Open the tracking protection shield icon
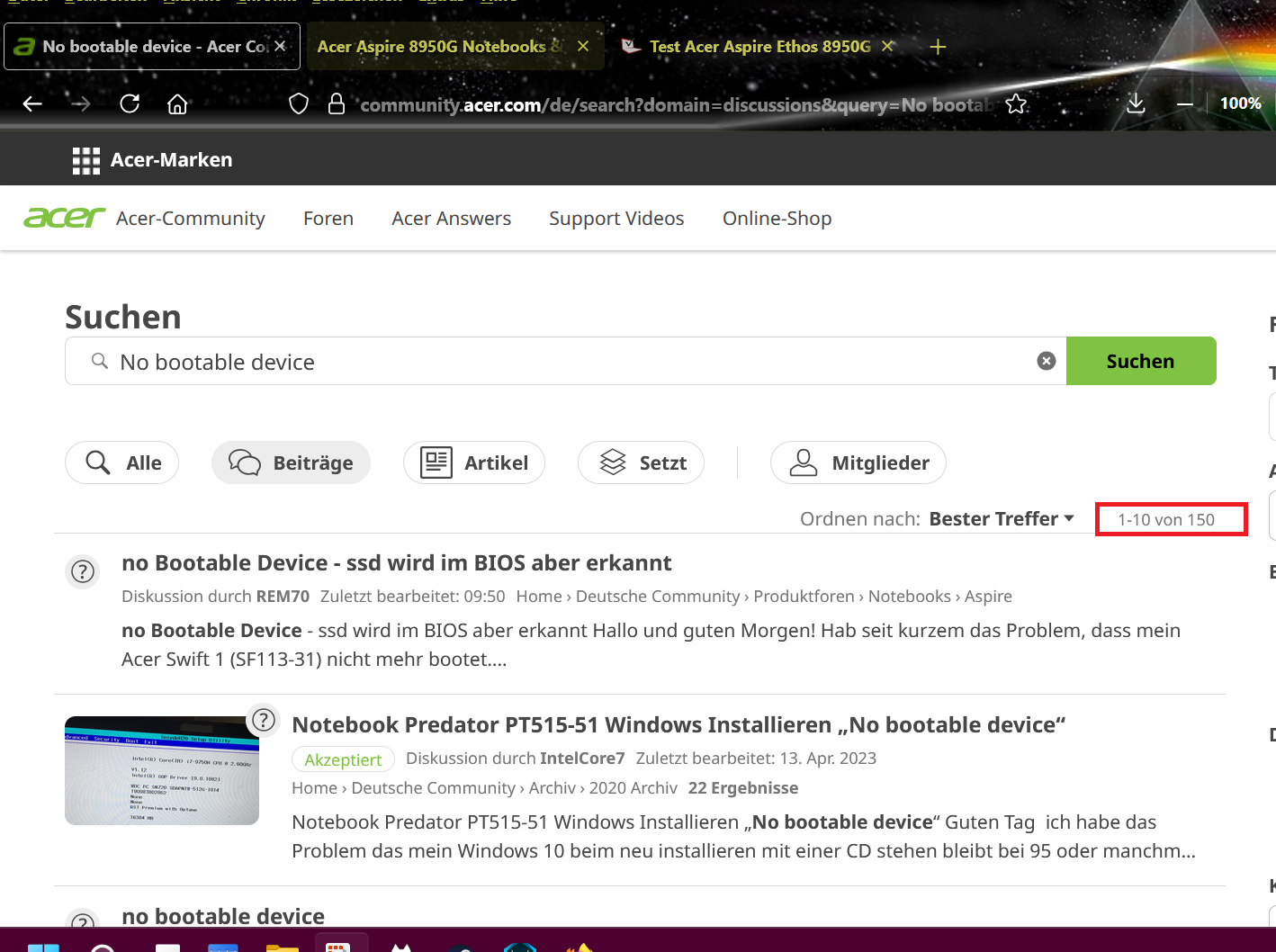Screen dimensions: 1276x952 click(x=299, y=104)
